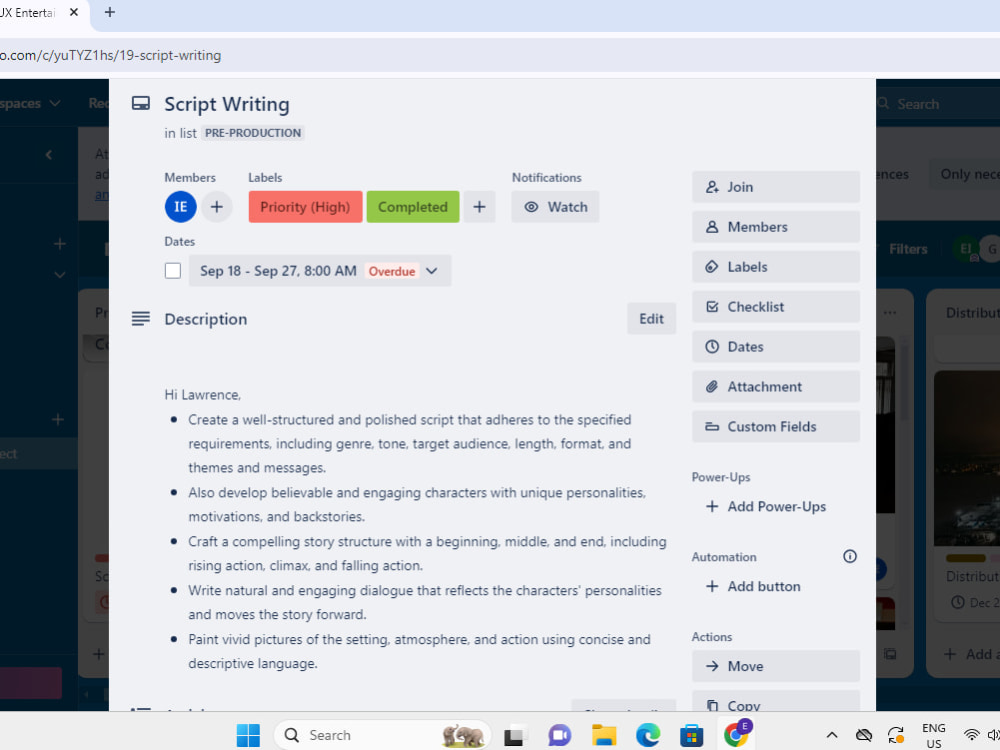The image size is (1000, 750).
Task: Click the PRE-PRODUCTION list link
Action: tap(253, 133)
